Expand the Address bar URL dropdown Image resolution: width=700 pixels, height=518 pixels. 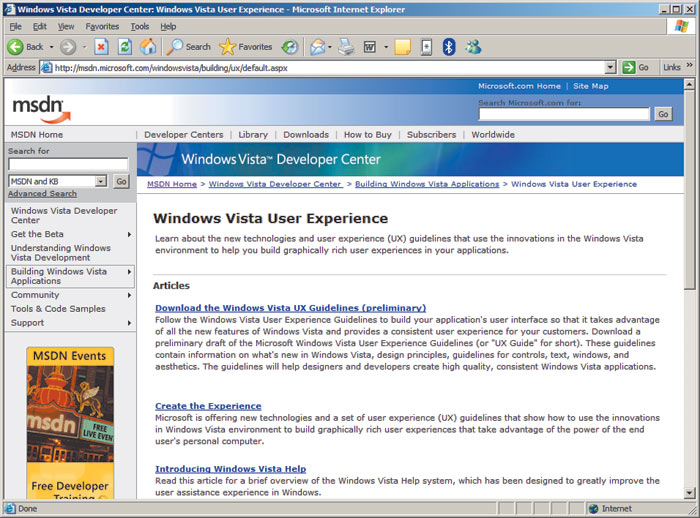610,68
